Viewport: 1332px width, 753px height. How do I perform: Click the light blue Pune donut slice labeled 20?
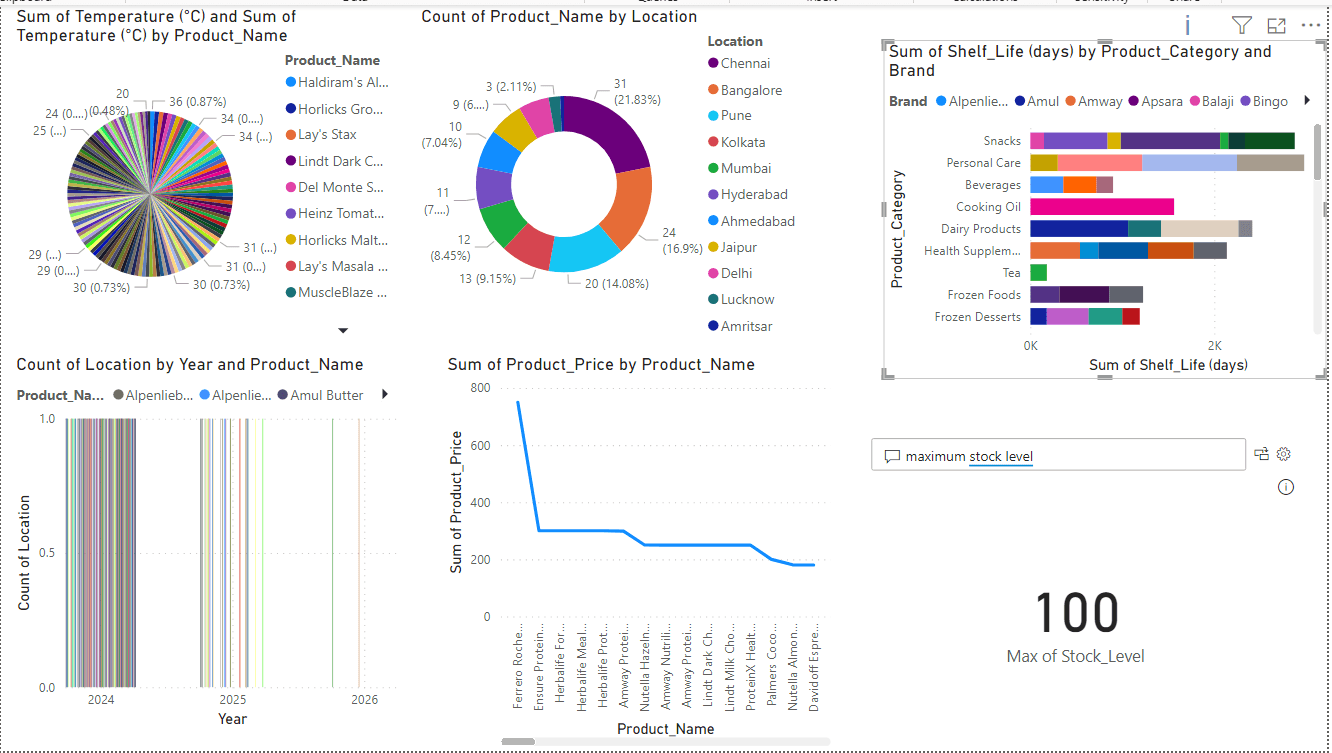[583, 252]
